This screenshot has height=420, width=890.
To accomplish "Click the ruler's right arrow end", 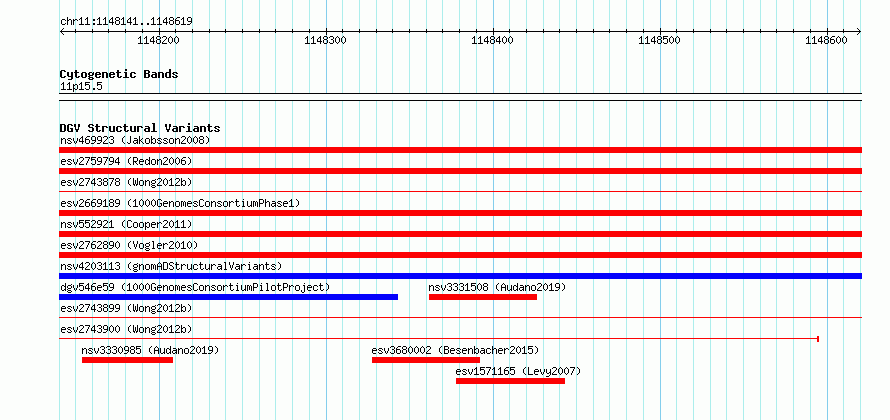I will tap(859, 32).
